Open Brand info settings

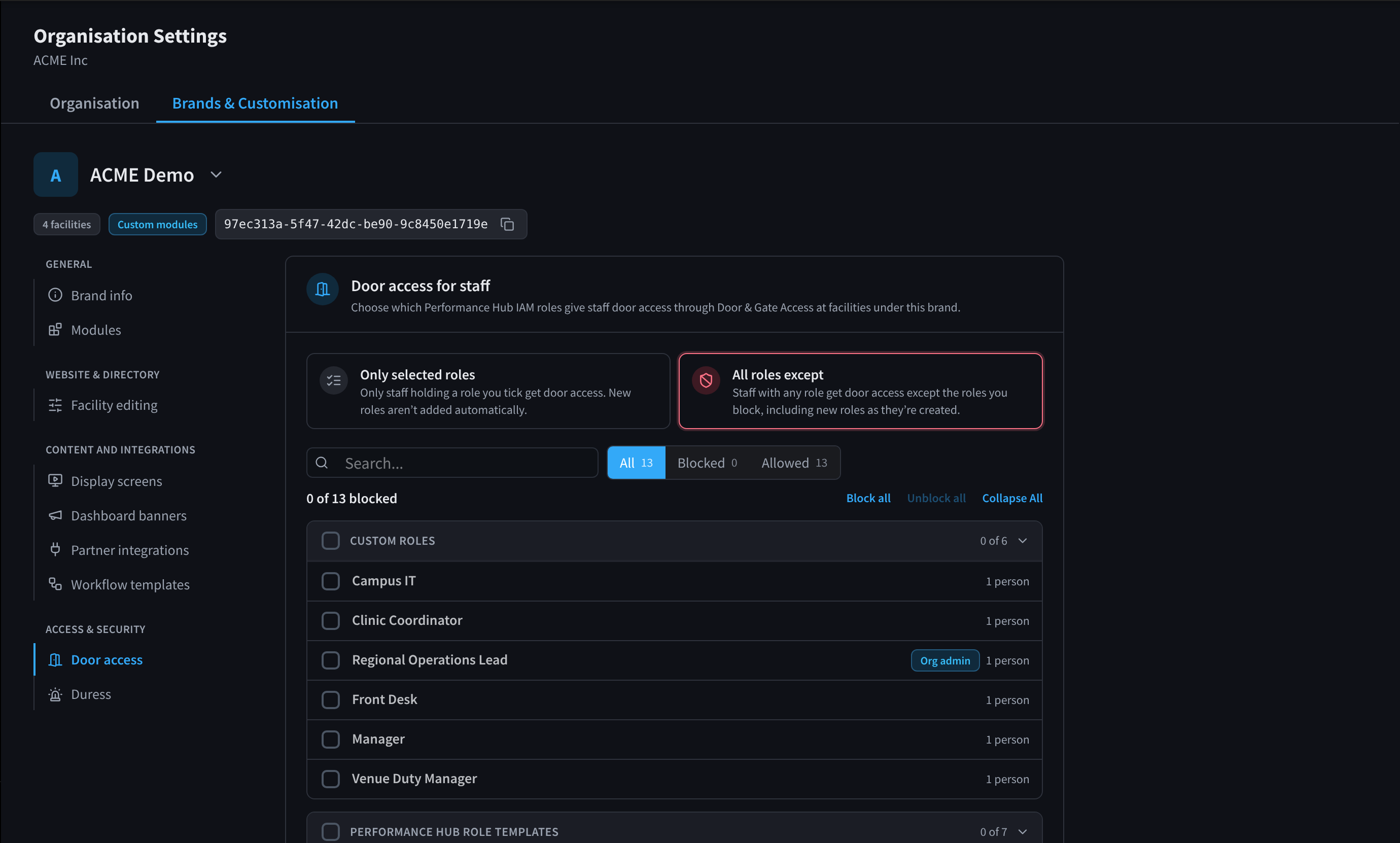tap(101, 295)
